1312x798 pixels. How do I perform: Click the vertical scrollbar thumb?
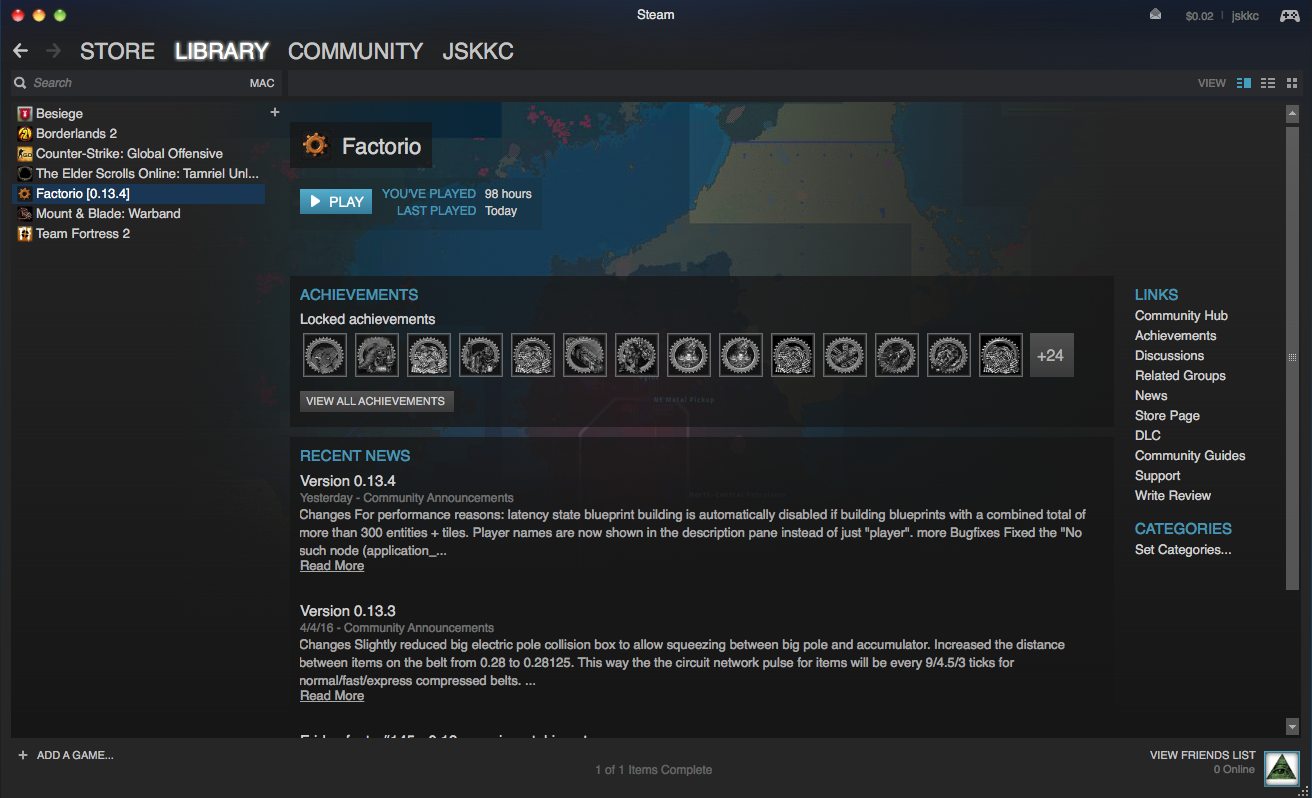pyautogui.click(x=1292, y=357)
